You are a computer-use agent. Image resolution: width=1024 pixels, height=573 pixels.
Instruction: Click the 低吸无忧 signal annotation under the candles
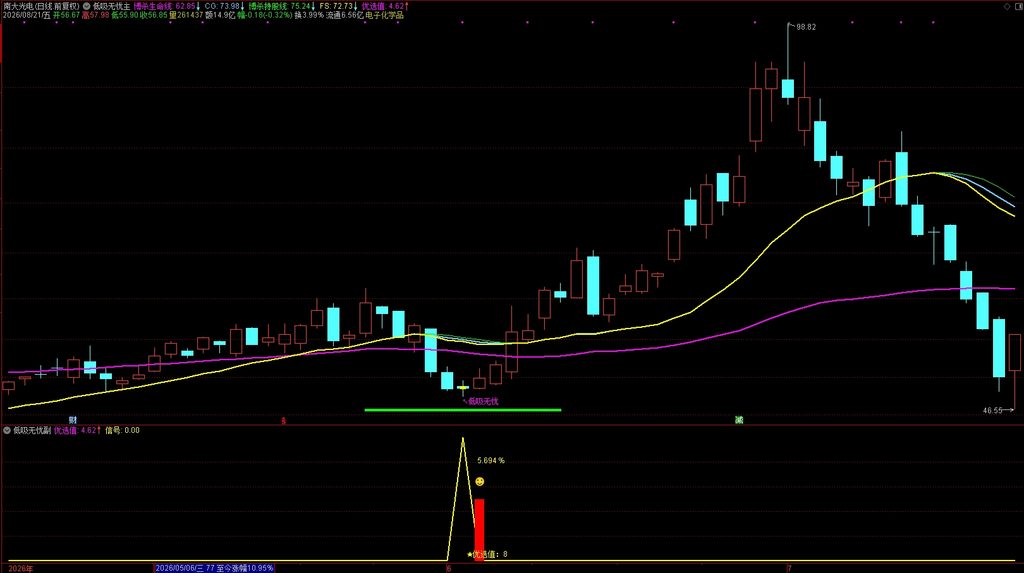click(483, 401)
